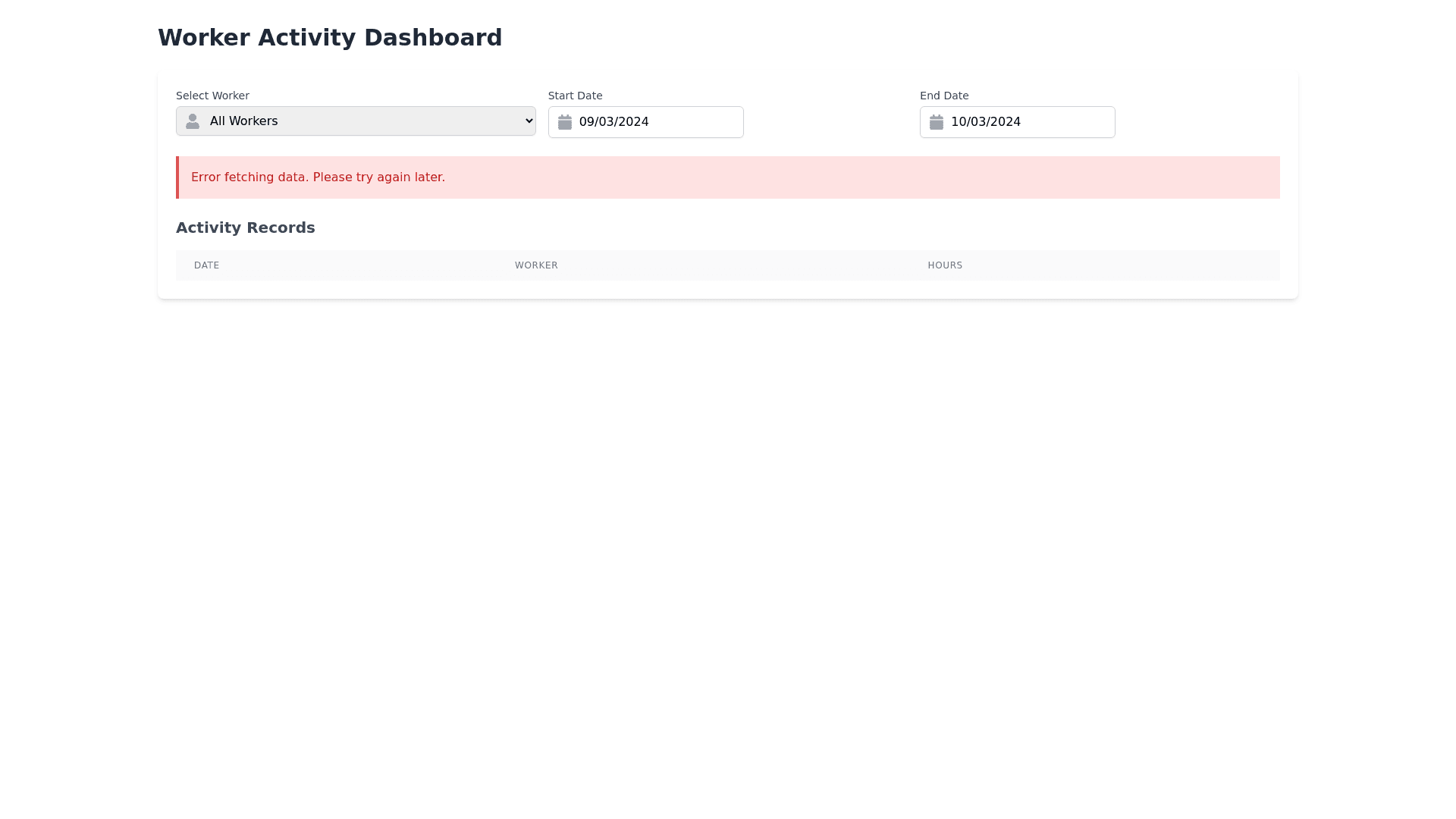Screen dimensions: 1456x819
Task: Click the calendar icon beside 09/03/2024
Action: 565,122
